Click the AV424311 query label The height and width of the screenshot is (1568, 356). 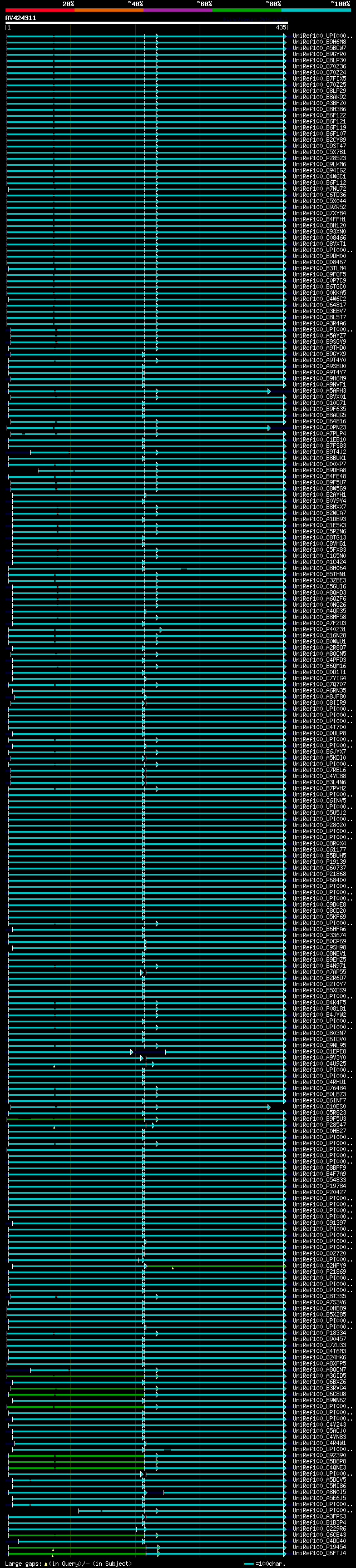point(21,18)
